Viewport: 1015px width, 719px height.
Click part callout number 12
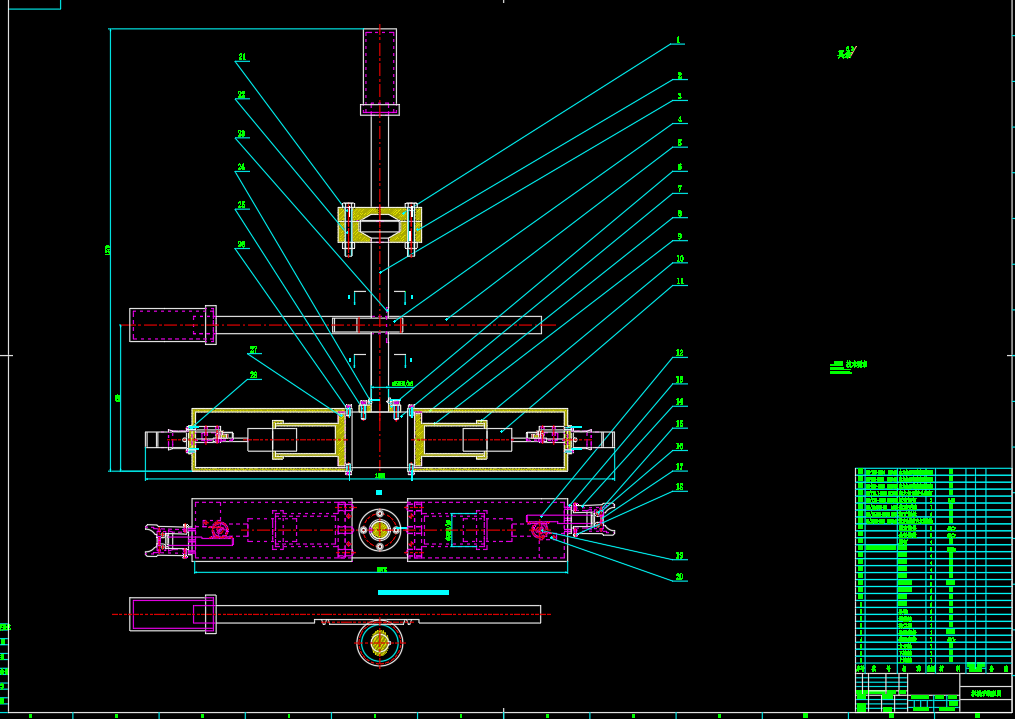point(680,353)
